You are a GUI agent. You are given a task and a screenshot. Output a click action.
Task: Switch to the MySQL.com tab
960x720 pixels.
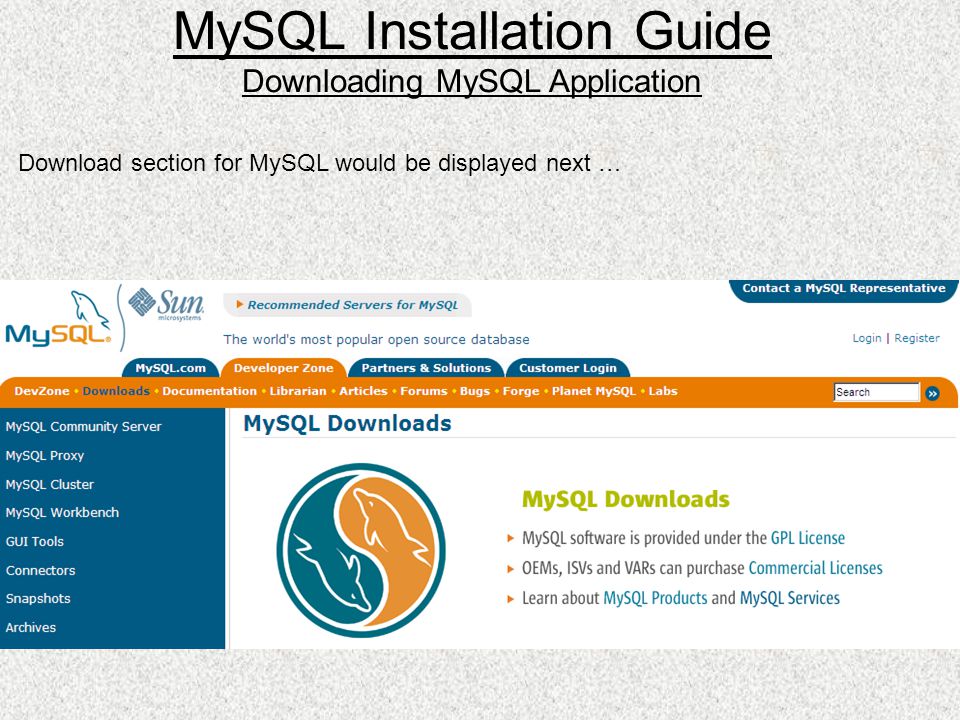point(170,368)
